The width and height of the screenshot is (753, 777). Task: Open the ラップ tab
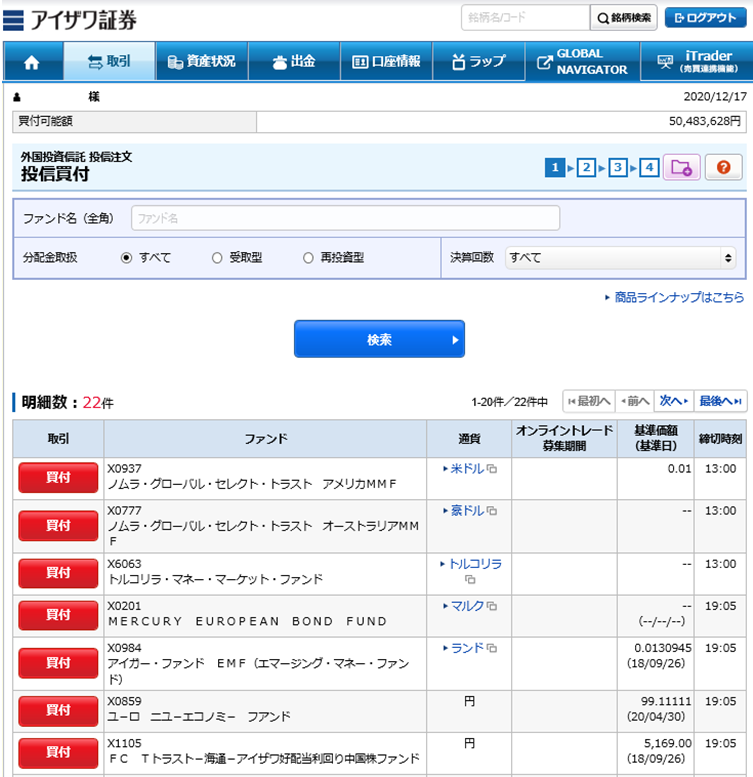479,61
